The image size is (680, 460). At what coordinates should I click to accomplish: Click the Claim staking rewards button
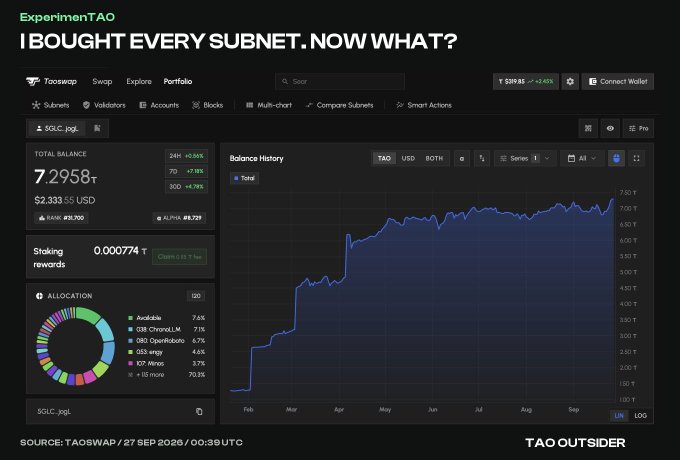coord(179,257)
